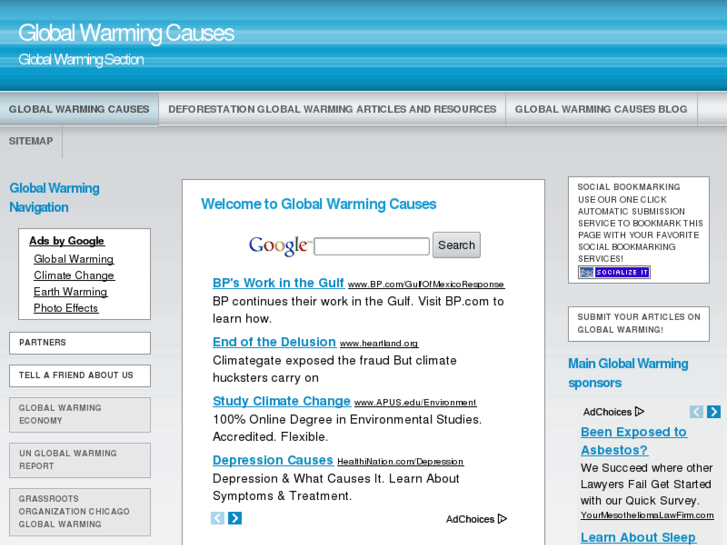Viewport: 727px width, 545px height.
Task: Click AdChoices text below center ads
Action: pos(470,519)
